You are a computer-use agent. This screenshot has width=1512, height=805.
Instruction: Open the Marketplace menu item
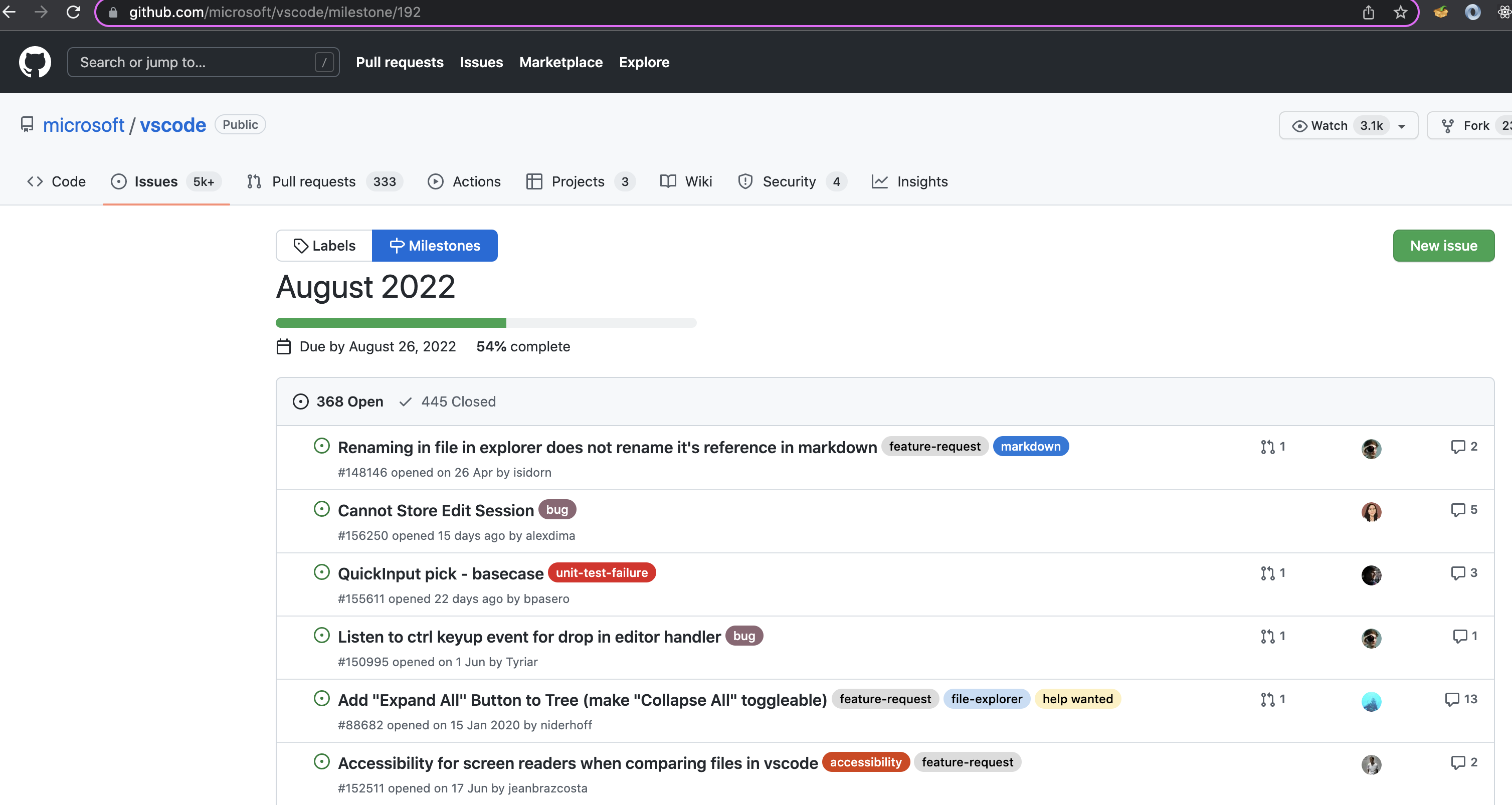click(x=561, y=62)
